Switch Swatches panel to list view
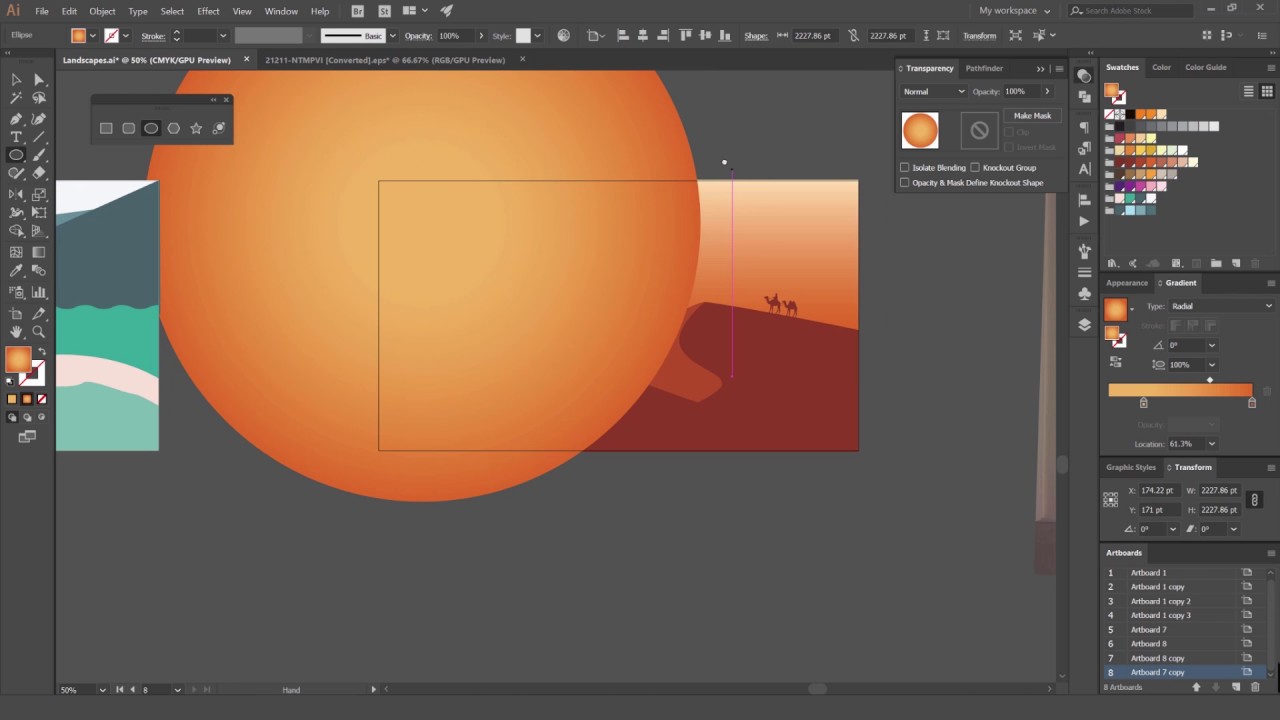 click(x=1249, y=91)
